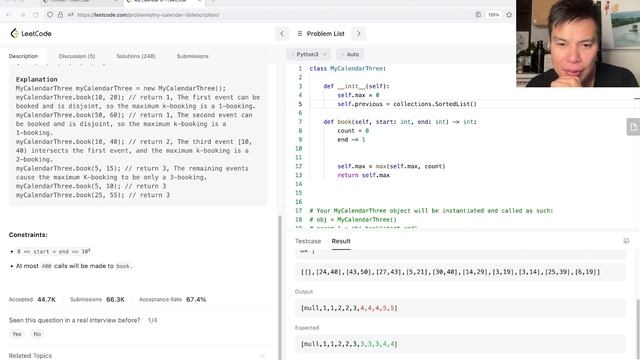The height and width of the screenshot is (360, 640).
Task: Click the 'def book(self, start: int...' line
Action: click(x=400, y=122)
